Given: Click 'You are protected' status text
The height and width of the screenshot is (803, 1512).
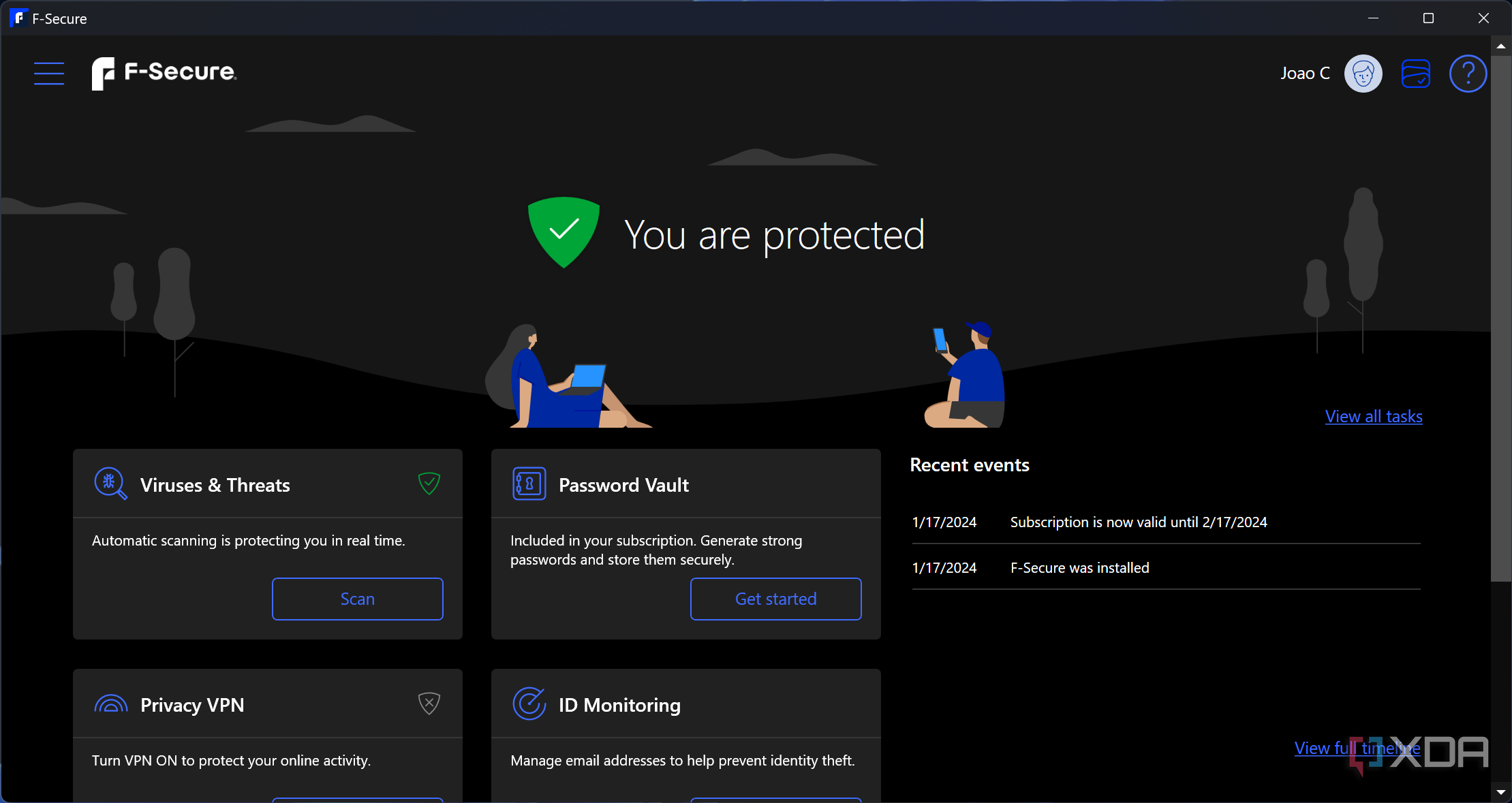Looking at the screenshot, I should [x=775, y=235].
